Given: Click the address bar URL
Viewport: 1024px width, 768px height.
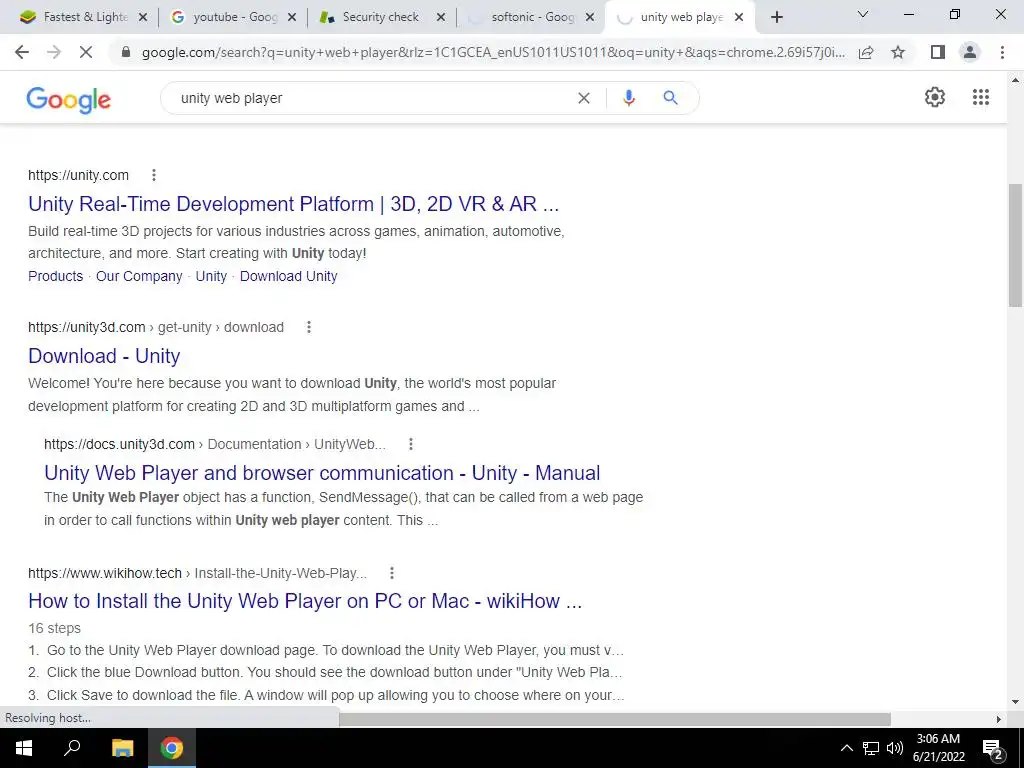Looking at the screenshot, I should point(493,52).
